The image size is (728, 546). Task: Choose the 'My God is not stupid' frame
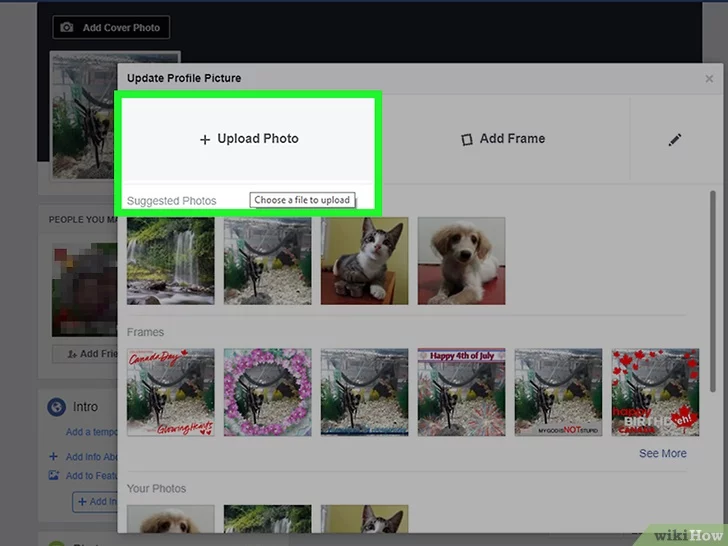coord(558,392)
